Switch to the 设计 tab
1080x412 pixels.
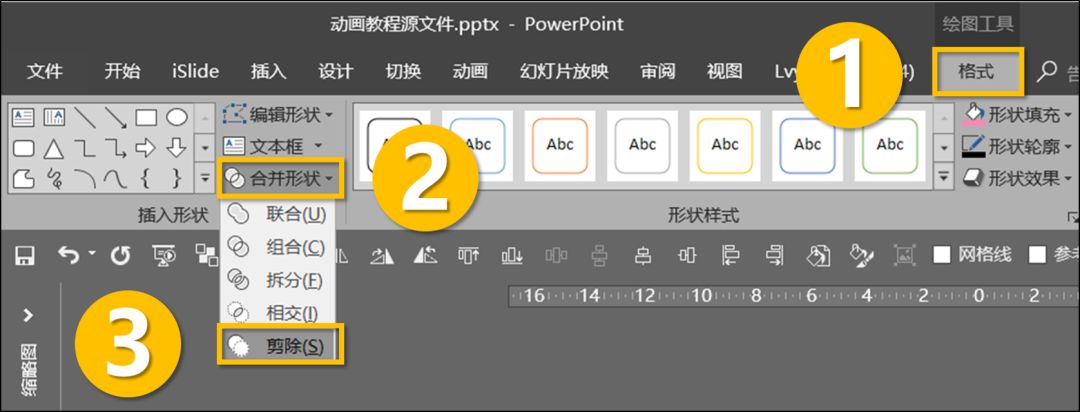tap(335, 71)
